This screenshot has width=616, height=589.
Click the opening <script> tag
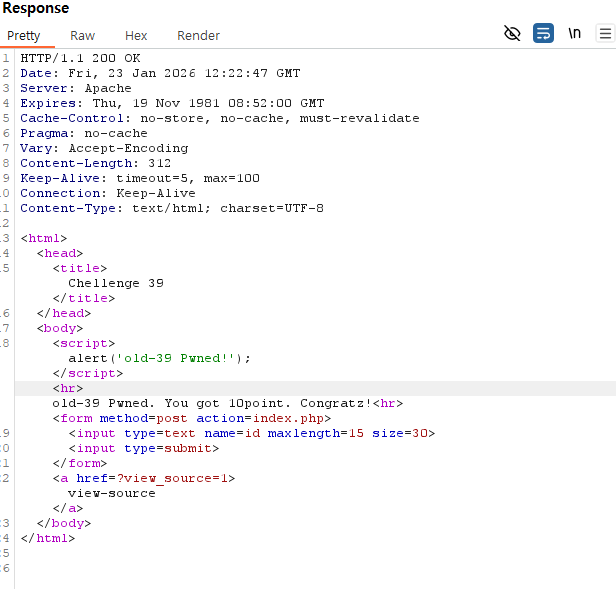point(84,343)
